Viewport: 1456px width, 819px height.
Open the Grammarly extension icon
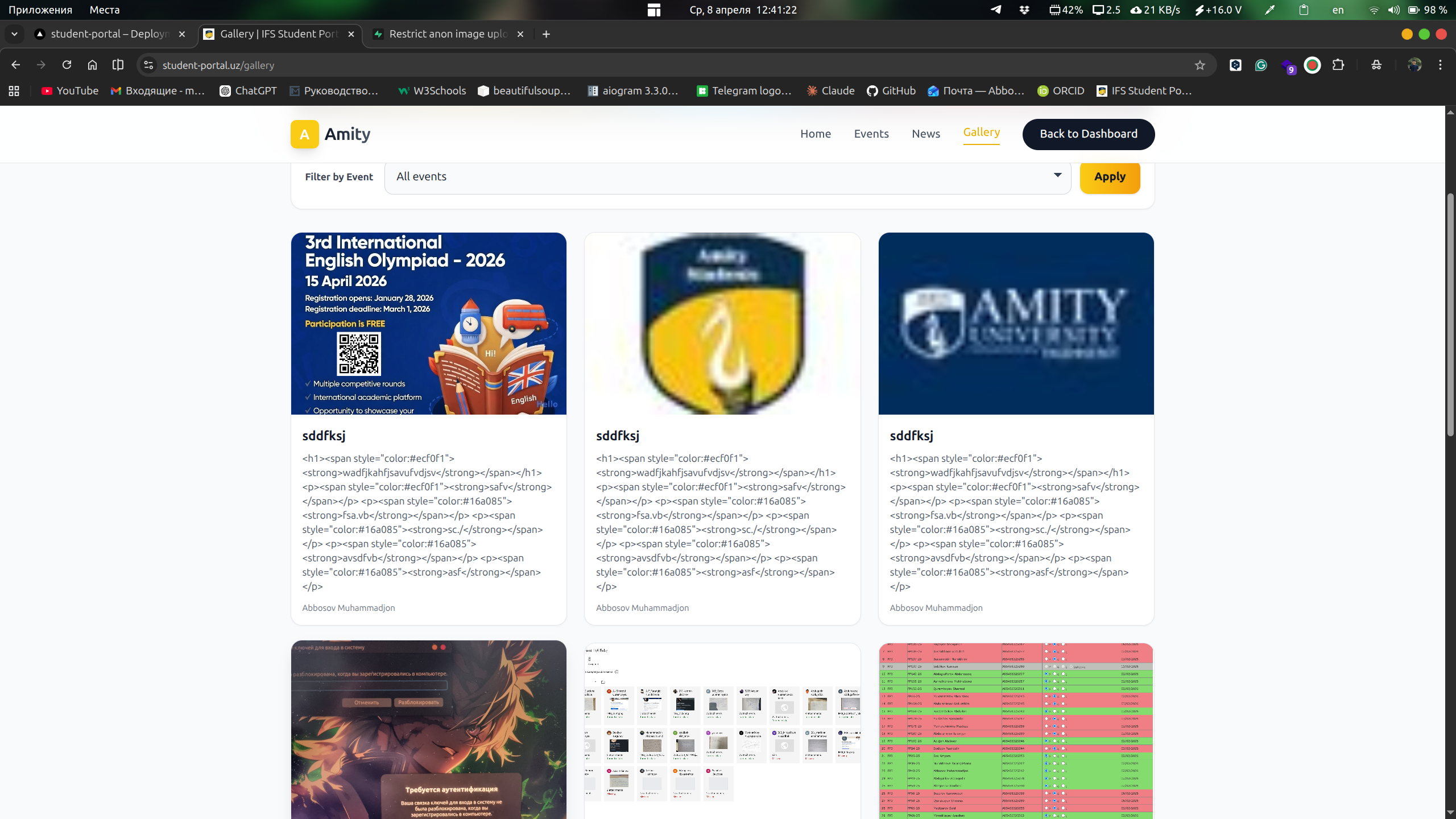tap(1261, 65)
